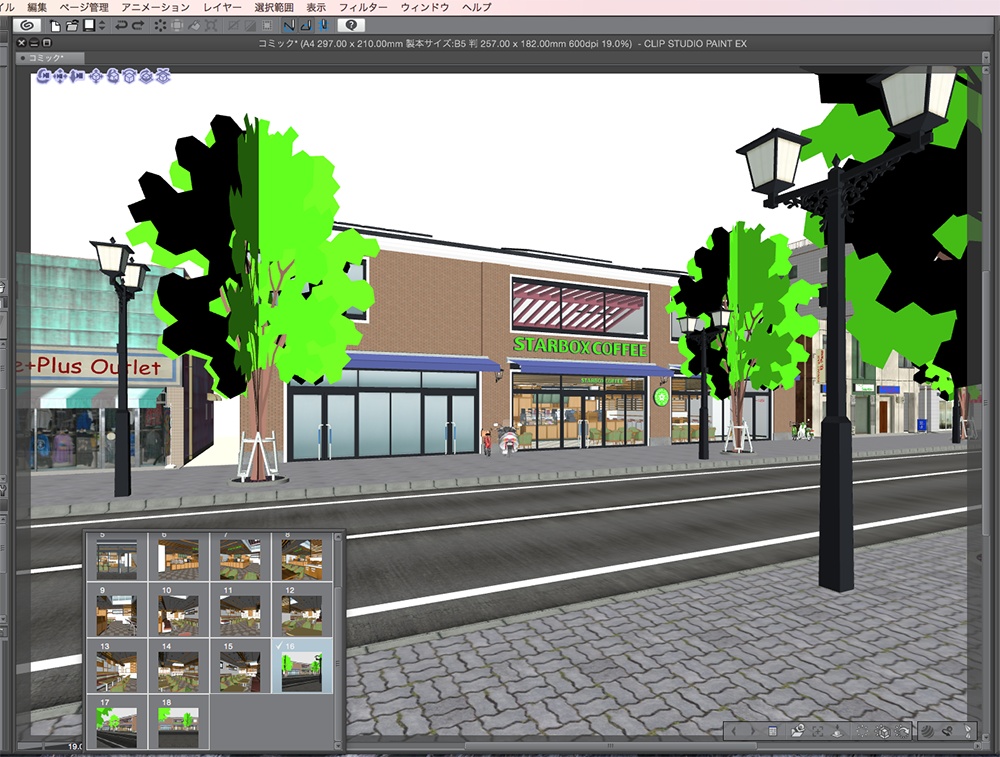The width and height of the screenshot is (1000, 757).
Task: Select sixth 3D manipulator icon
Action: [129, 77]
